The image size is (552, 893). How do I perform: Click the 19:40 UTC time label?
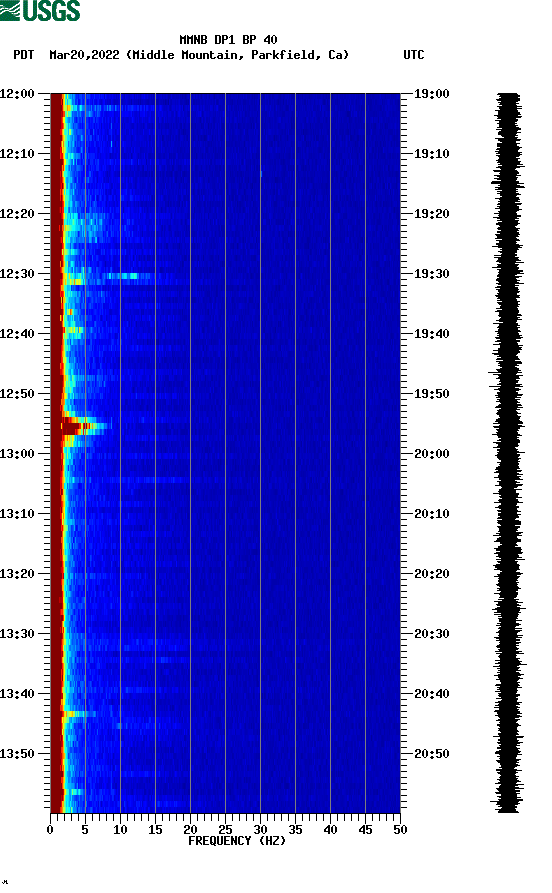pyautogui.click(x=432, y=333)
